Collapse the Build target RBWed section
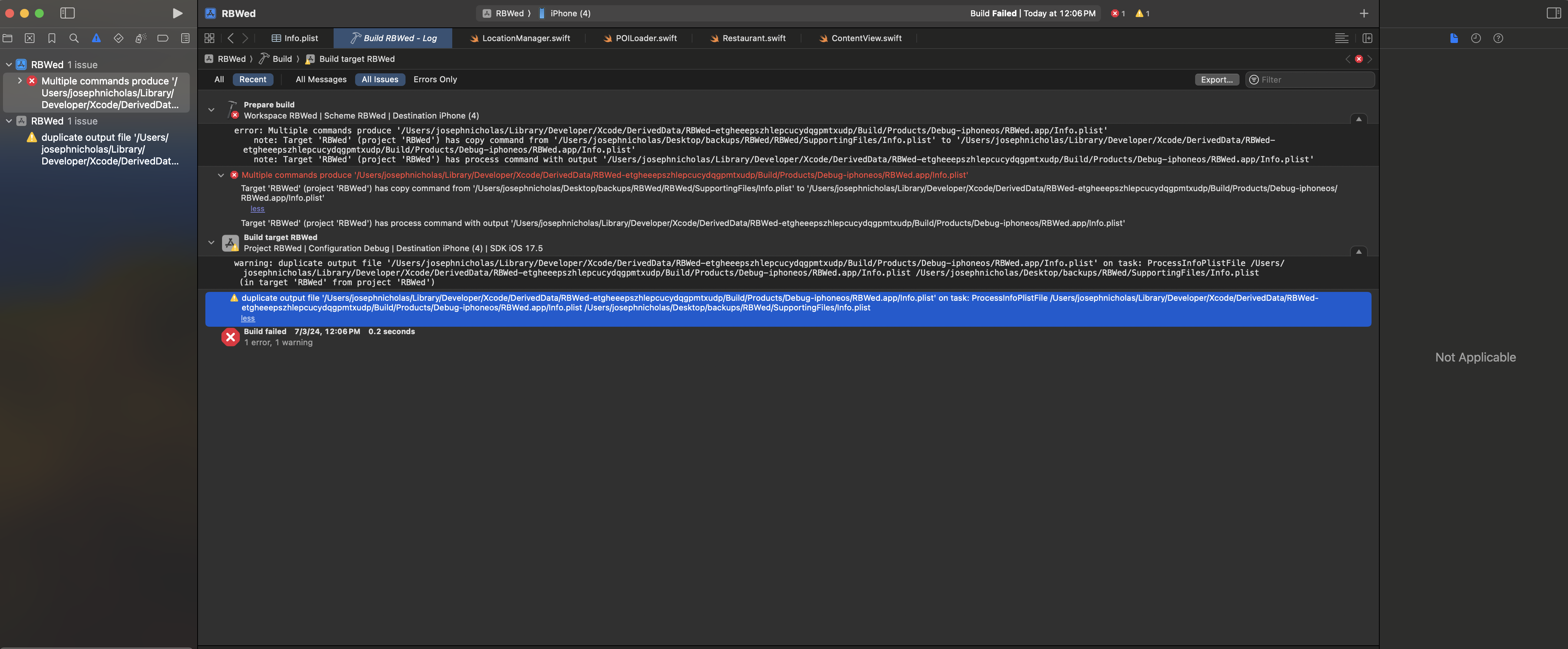Viewport: 1568px width, 649px height. coord(211,243)
